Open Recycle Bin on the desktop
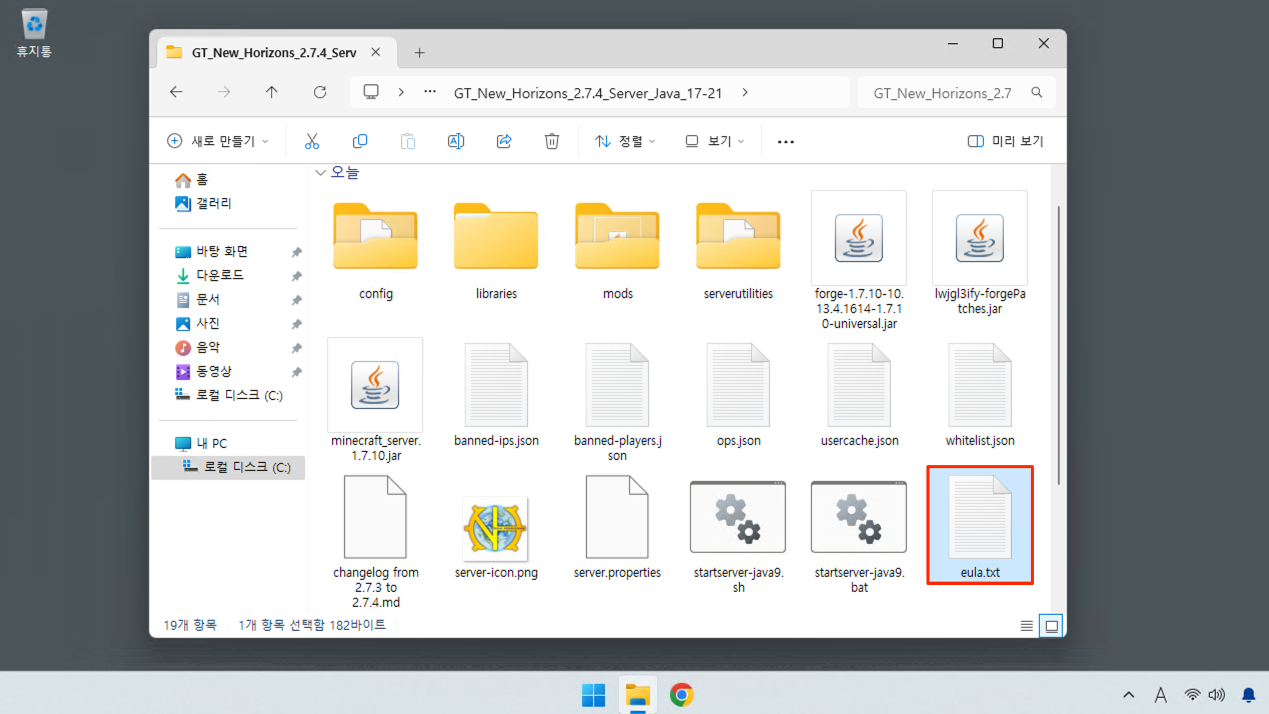 point(34,33)
